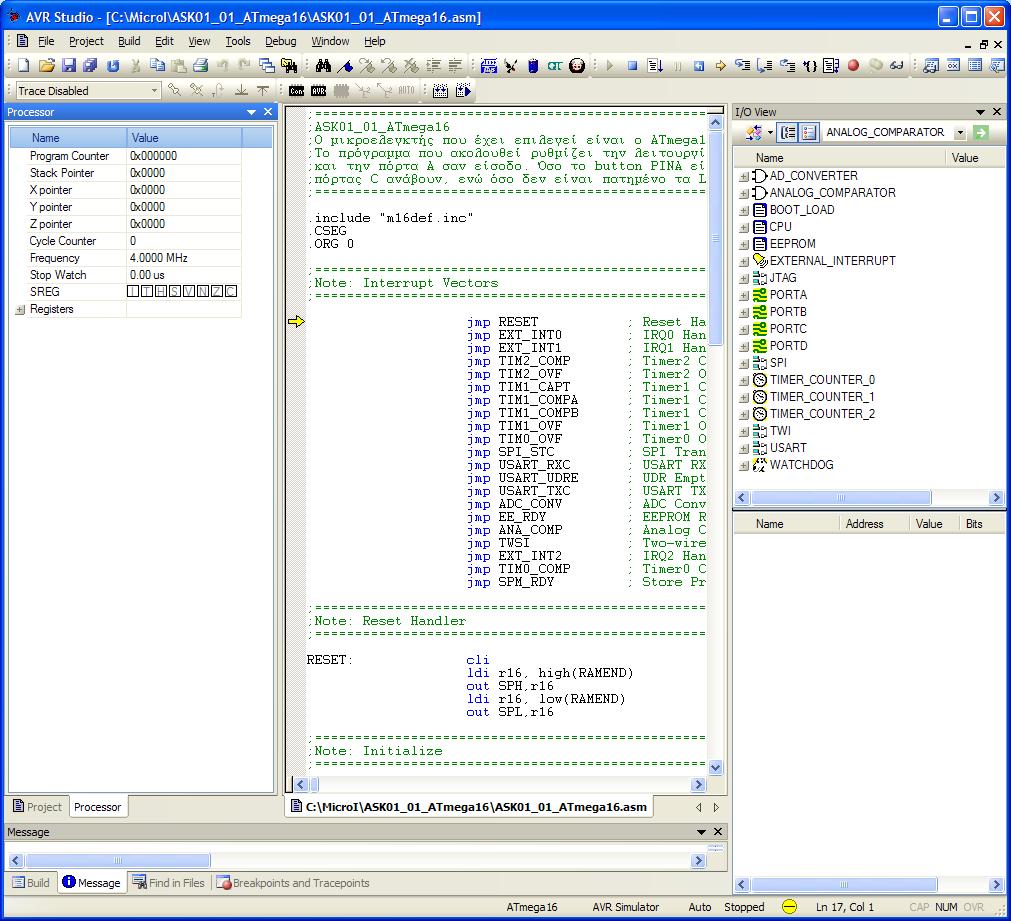This screenshot has width=1011, height=921.
Task: Open the File menu
Action: click(x=46, y=41)
